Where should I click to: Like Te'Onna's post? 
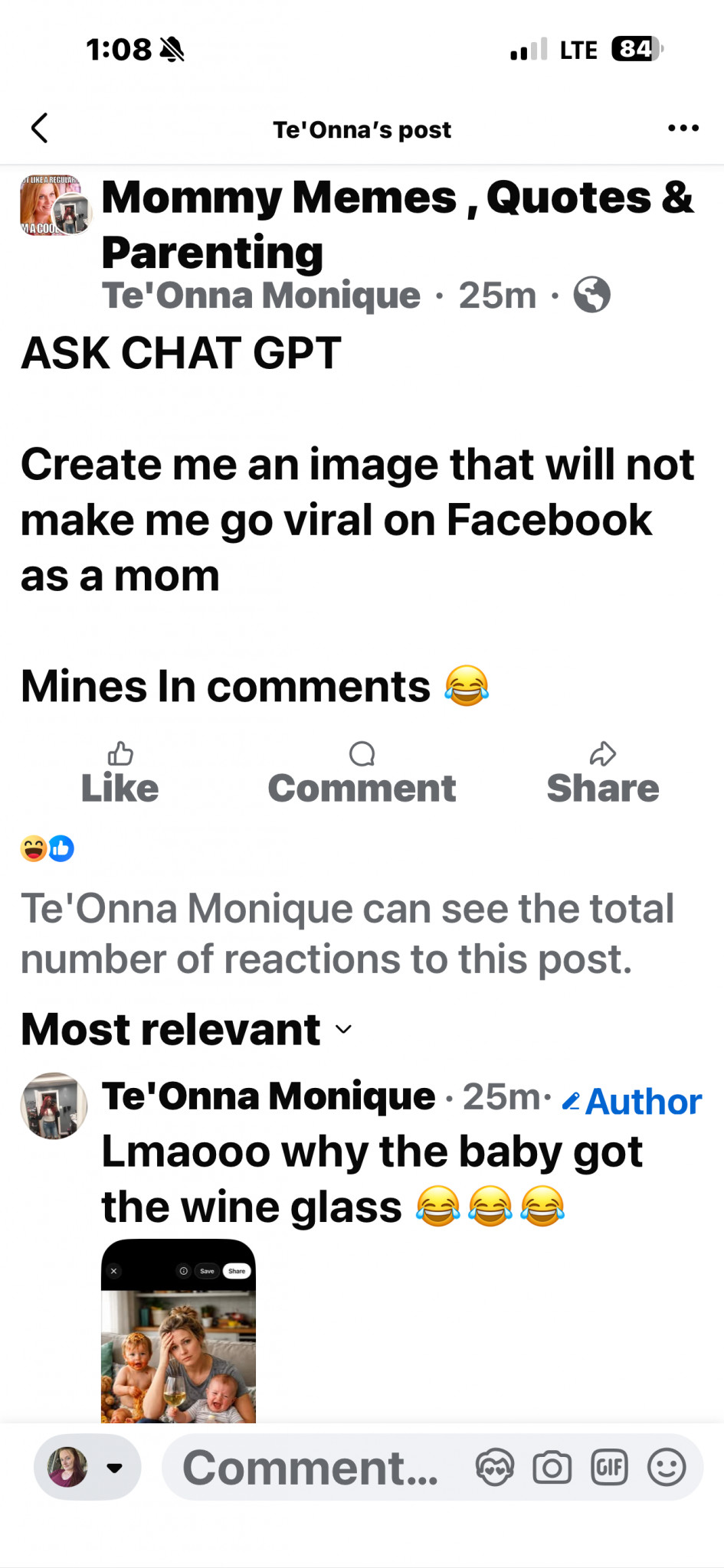pyautogui.click(x=120, y=773)
